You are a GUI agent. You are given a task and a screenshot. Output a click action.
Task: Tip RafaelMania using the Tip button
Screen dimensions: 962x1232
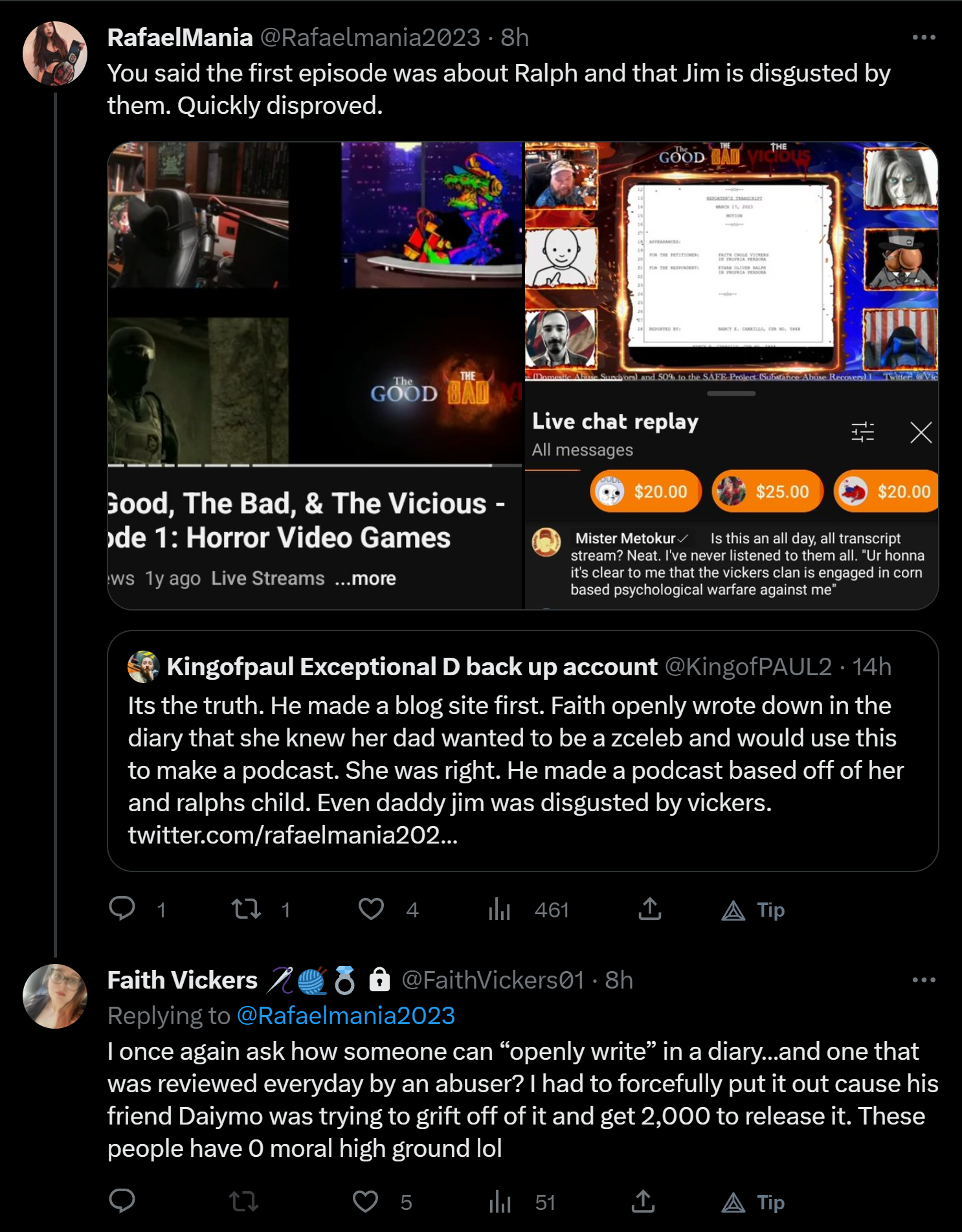(753, 910)
